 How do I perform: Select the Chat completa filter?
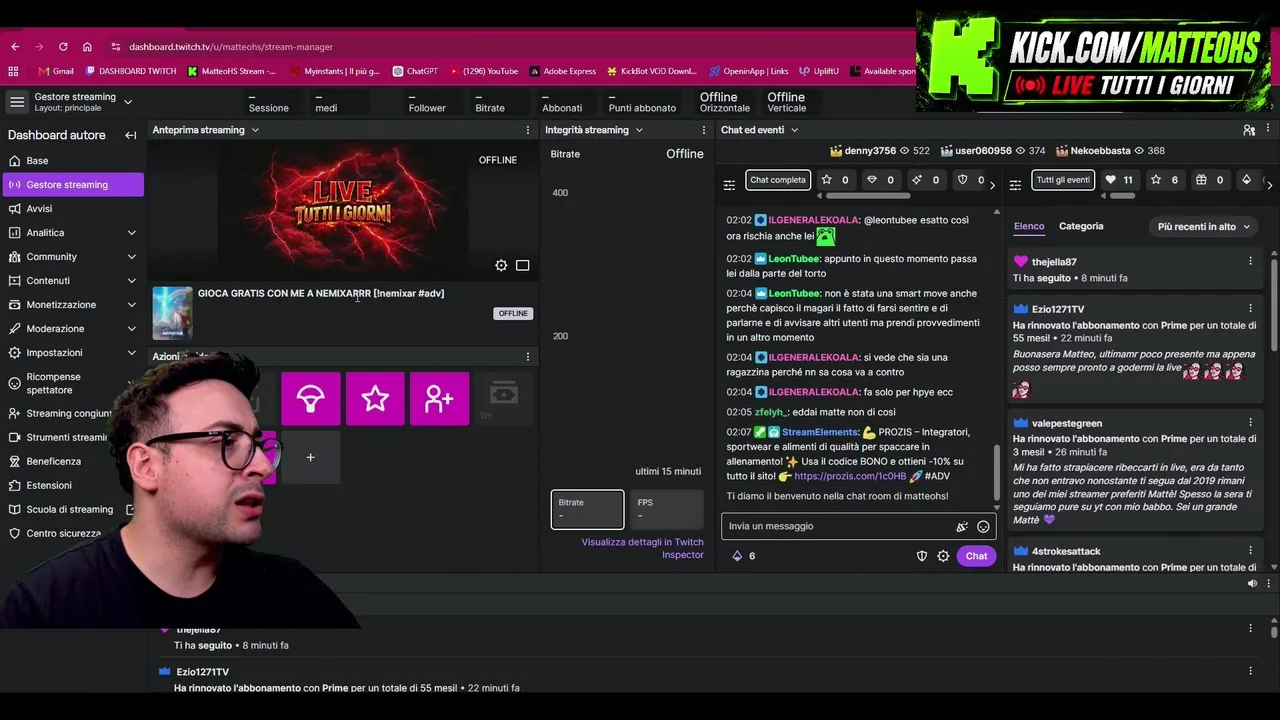(x=778, y=180)
